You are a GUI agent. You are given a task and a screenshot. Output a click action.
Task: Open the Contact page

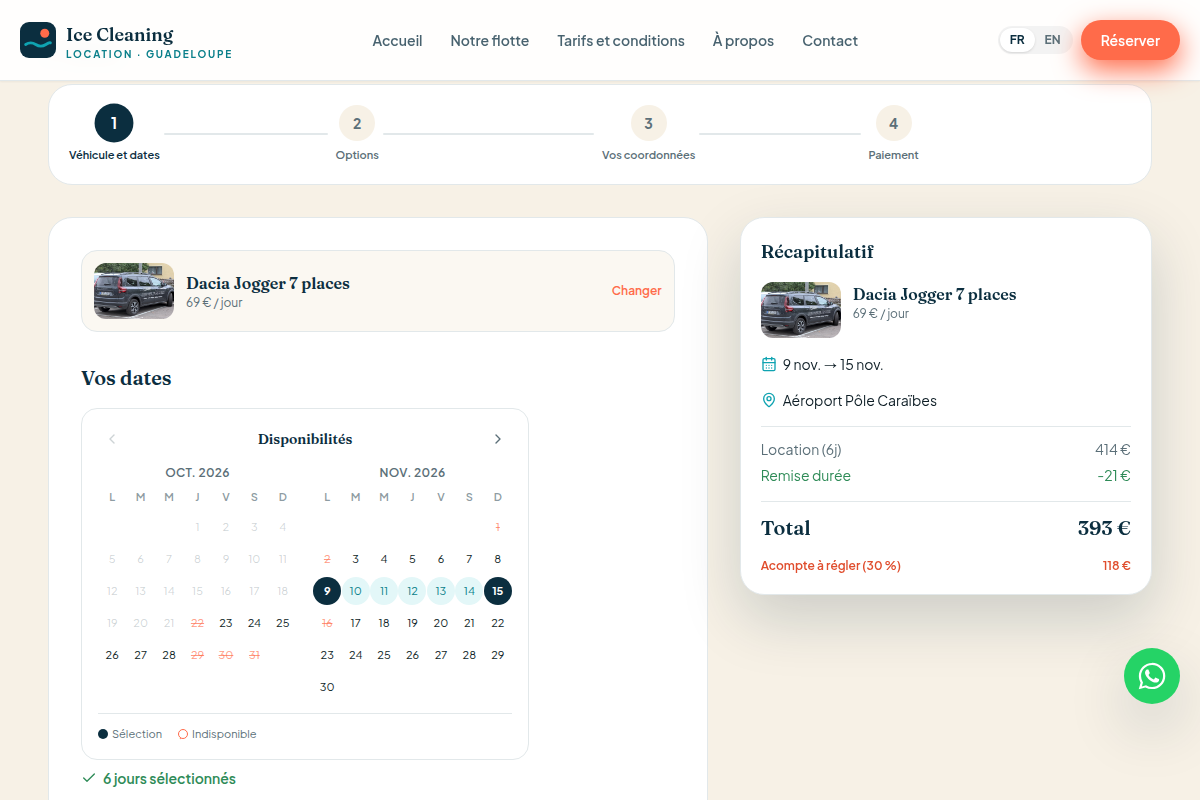pyautogui.click(x=830, y=41)
